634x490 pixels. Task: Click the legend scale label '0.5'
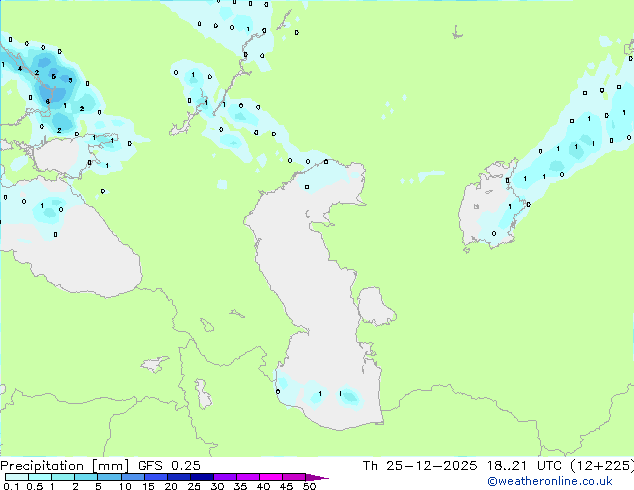tap(35, 486)
